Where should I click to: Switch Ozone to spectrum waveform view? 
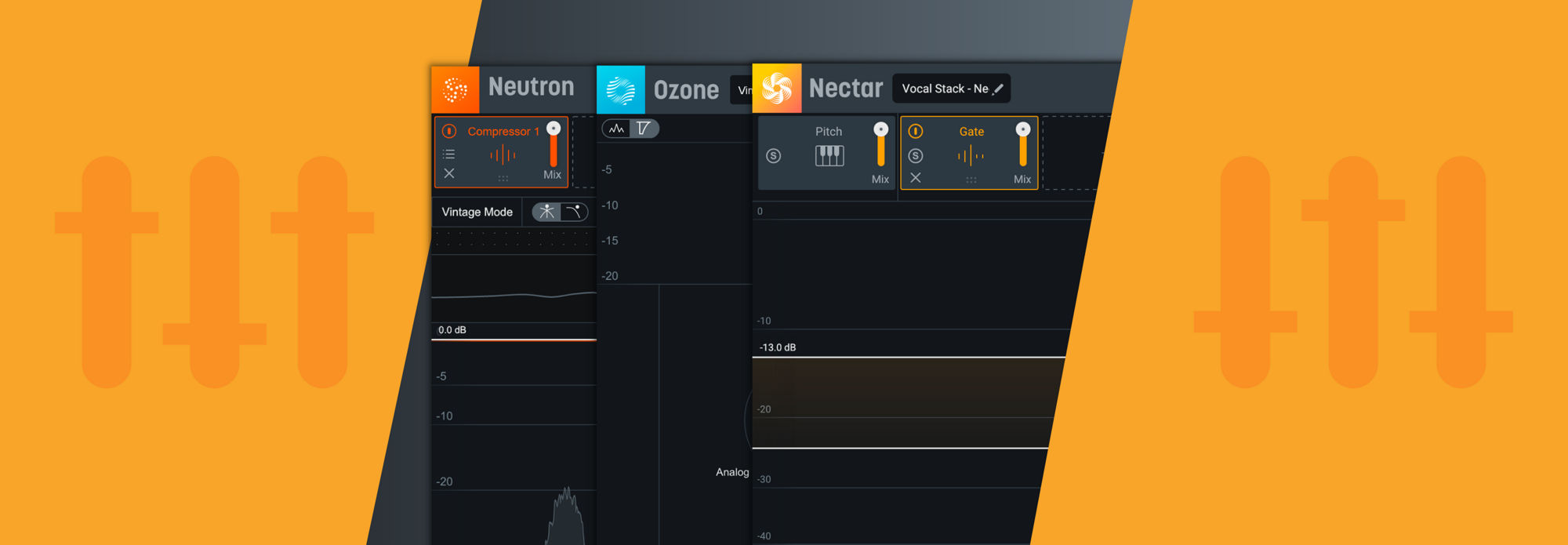point(617,129)
